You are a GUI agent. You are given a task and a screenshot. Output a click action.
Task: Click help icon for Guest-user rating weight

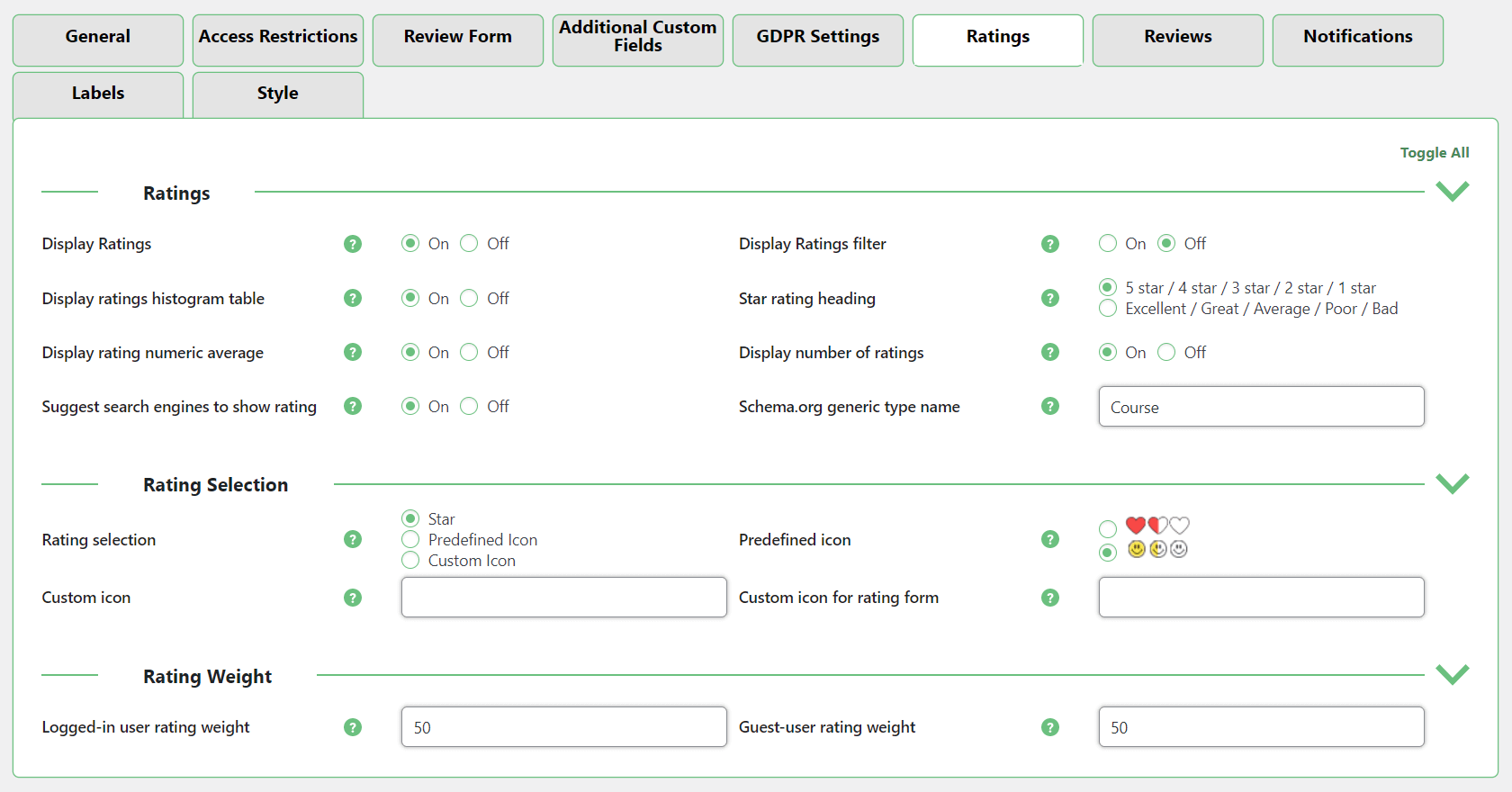(x=1049, y=727)
